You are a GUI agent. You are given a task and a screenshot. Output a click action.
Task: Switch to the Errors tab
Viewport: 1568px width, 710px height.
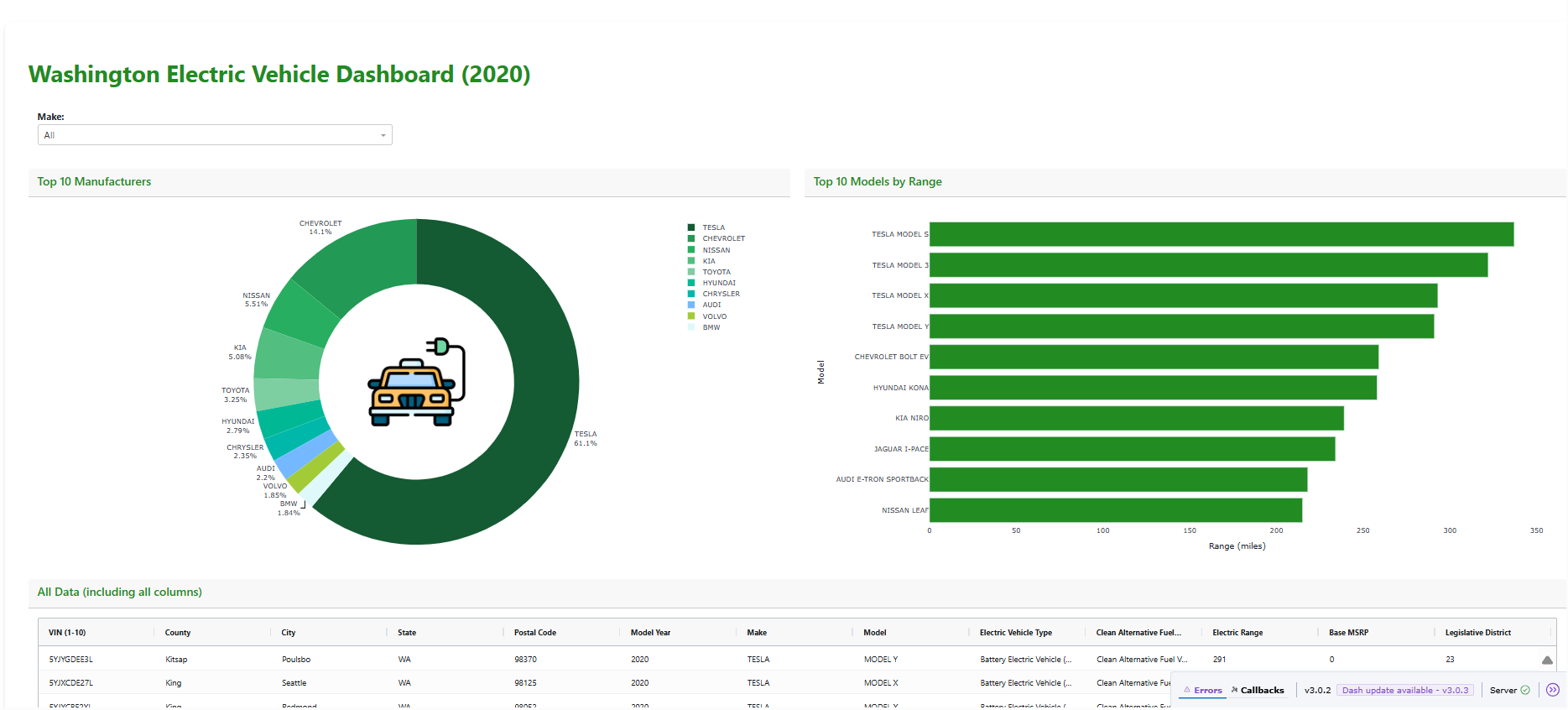(1207, 690)
